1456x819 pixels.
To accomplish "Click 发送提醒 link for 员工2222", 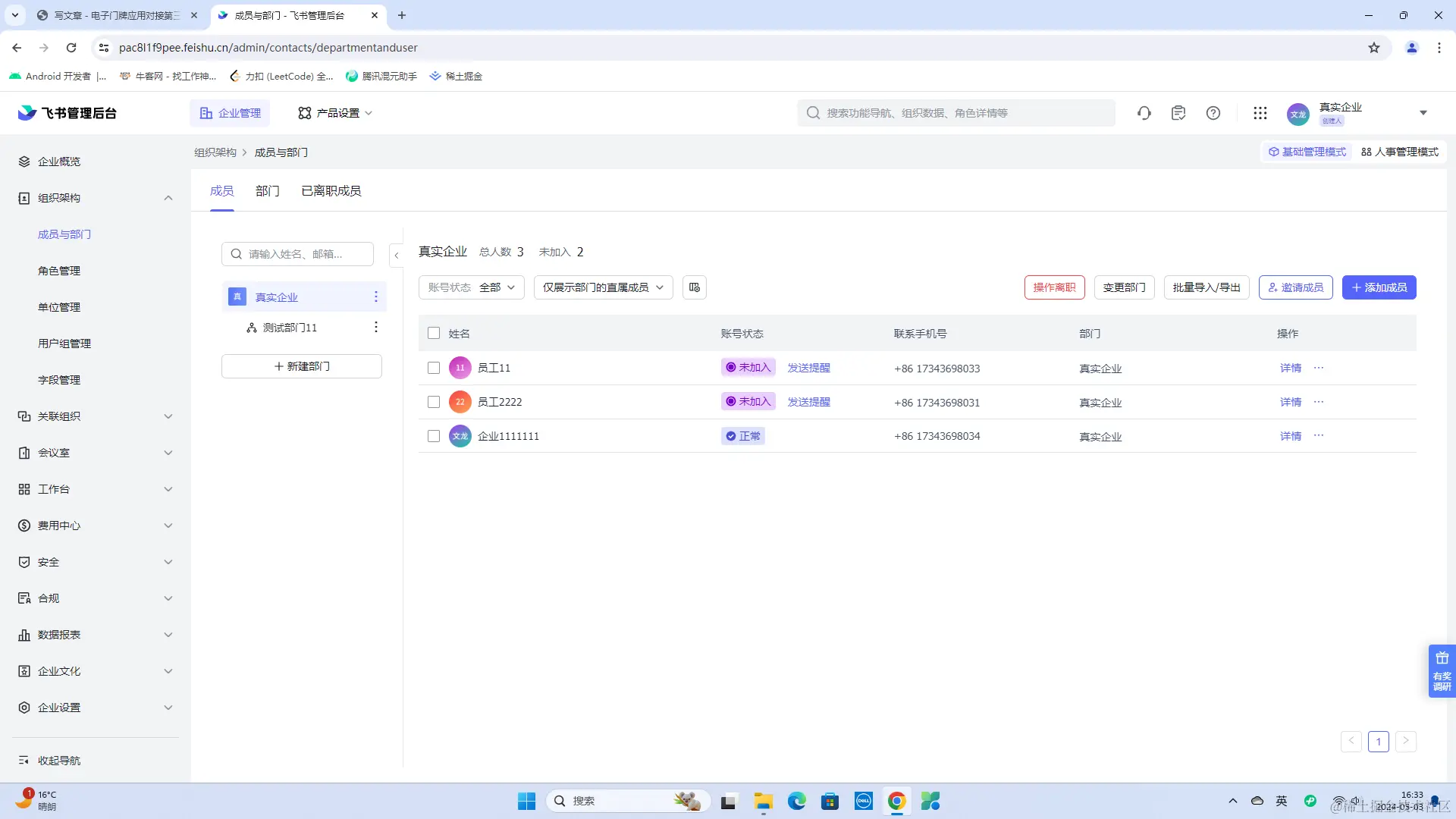I will pyautogui.click(x=808, y=402).
